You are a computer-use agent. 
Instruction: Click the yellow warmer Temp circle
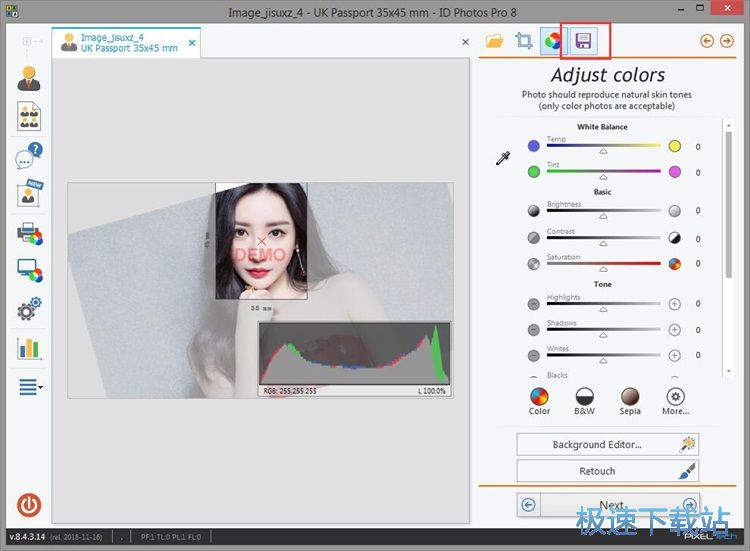[x=675, y=146]
